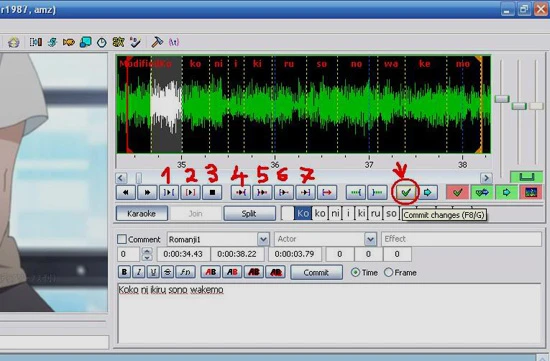Select the i syllable box
This screenshot has height=361, width=550.
click(x=348, y=213)
